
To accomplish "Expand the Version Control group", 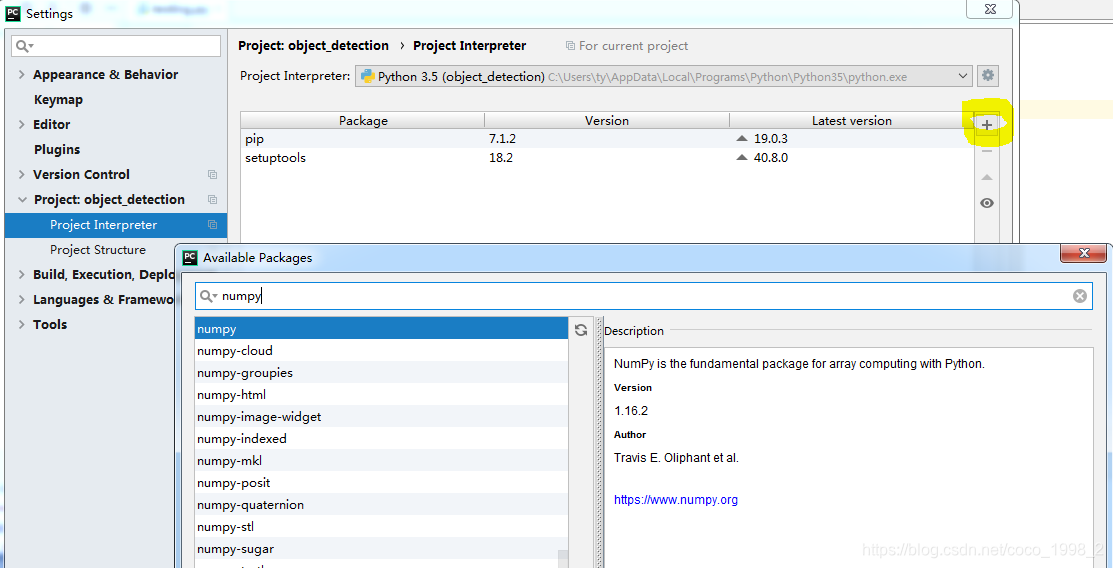I will (21, 175).
